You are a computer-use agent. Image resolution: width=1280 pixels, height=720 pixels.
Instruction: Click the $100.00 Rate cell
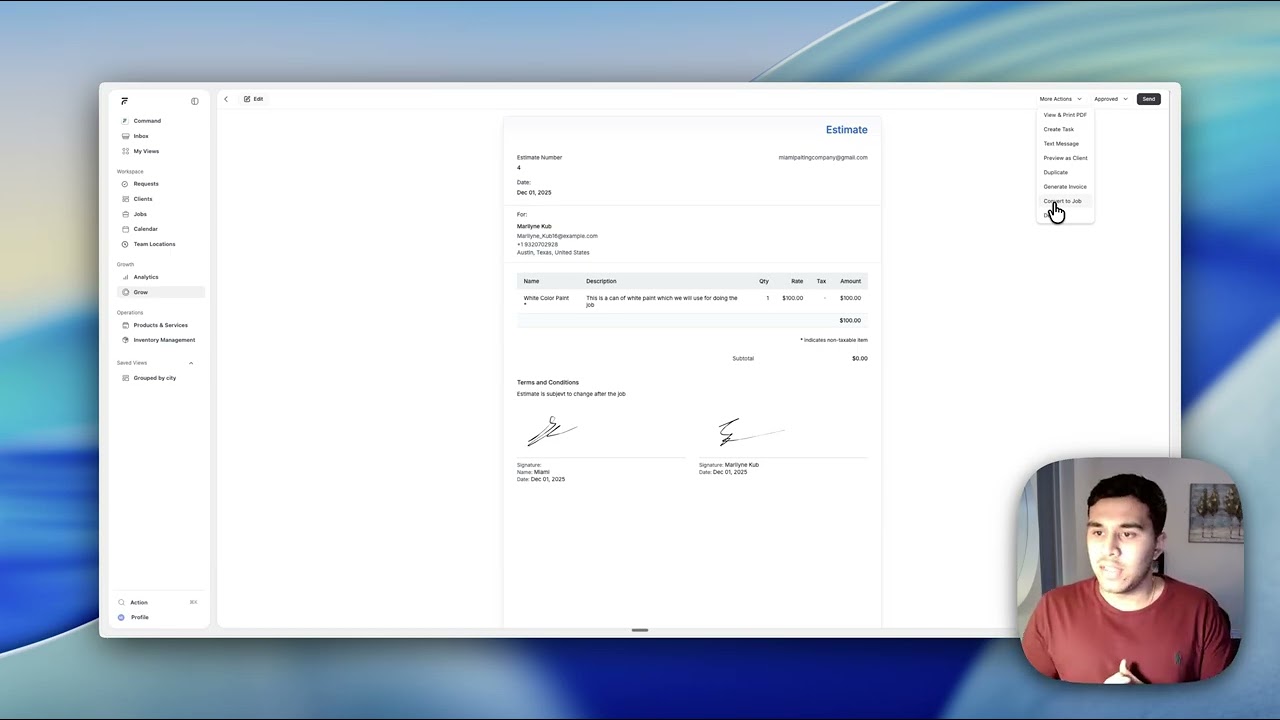click(x=793, y=298)
